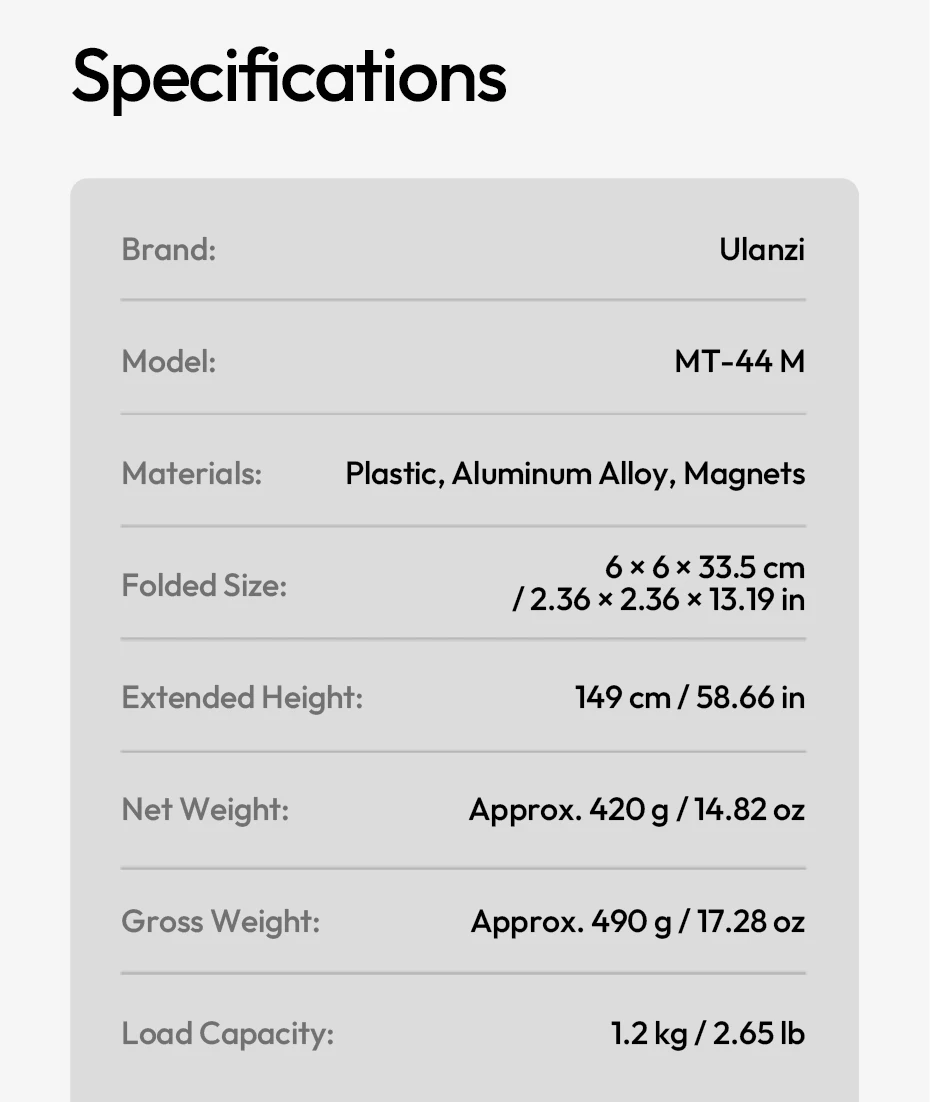This screenshot has width=930, height=1102.
Task: Click Approx. 490 g / 17.28 oz value
Action: tap(638, 922)
